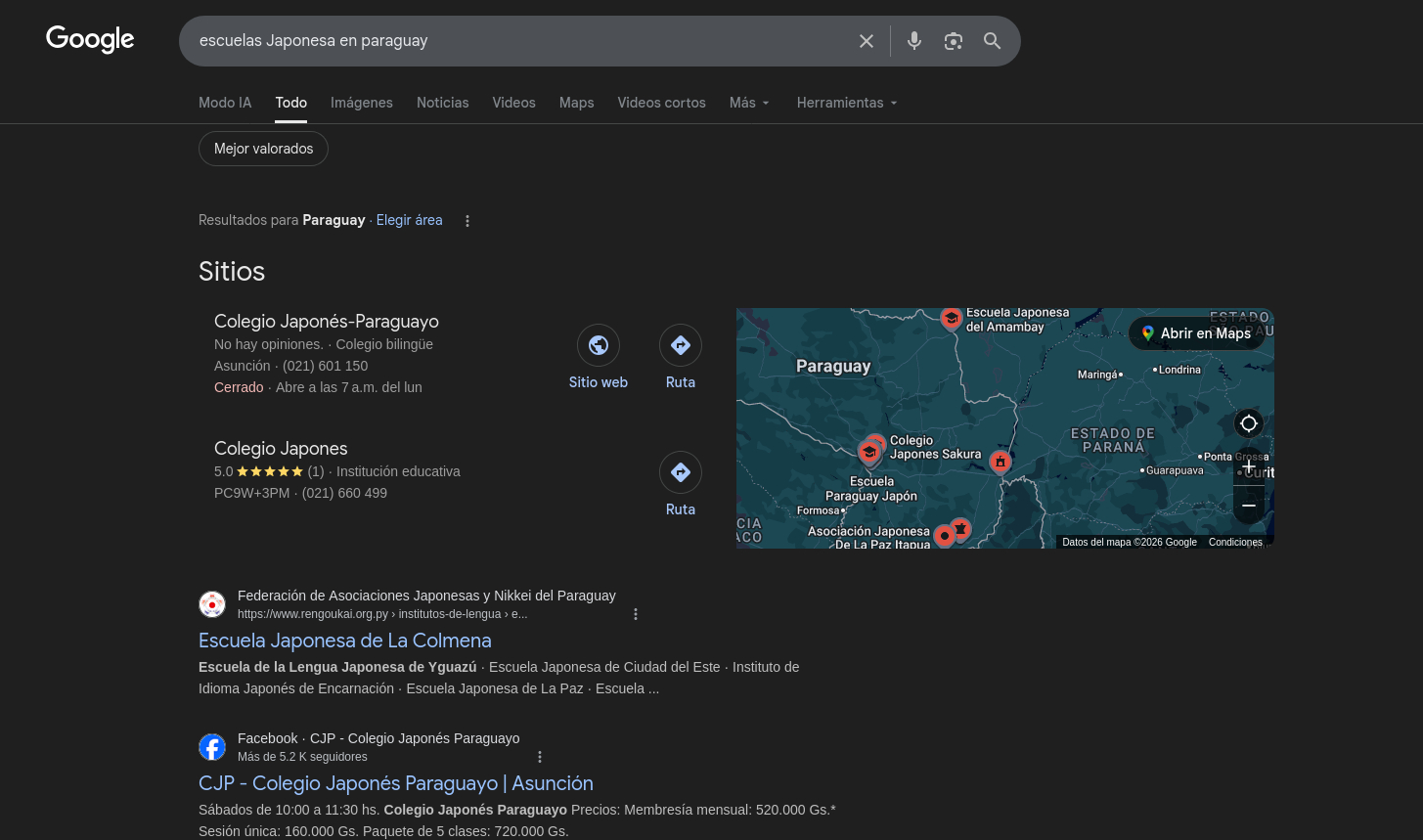The width and height of the screenshot is (1423, 840).
Task: Open more options beside Elegir área
Action: coord(467,221)
